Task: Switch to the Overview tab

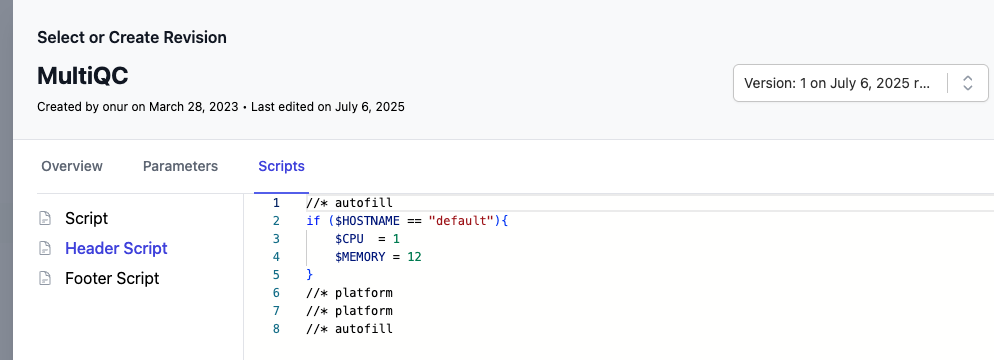Action: pyautogui.click(x=72, y=166)
